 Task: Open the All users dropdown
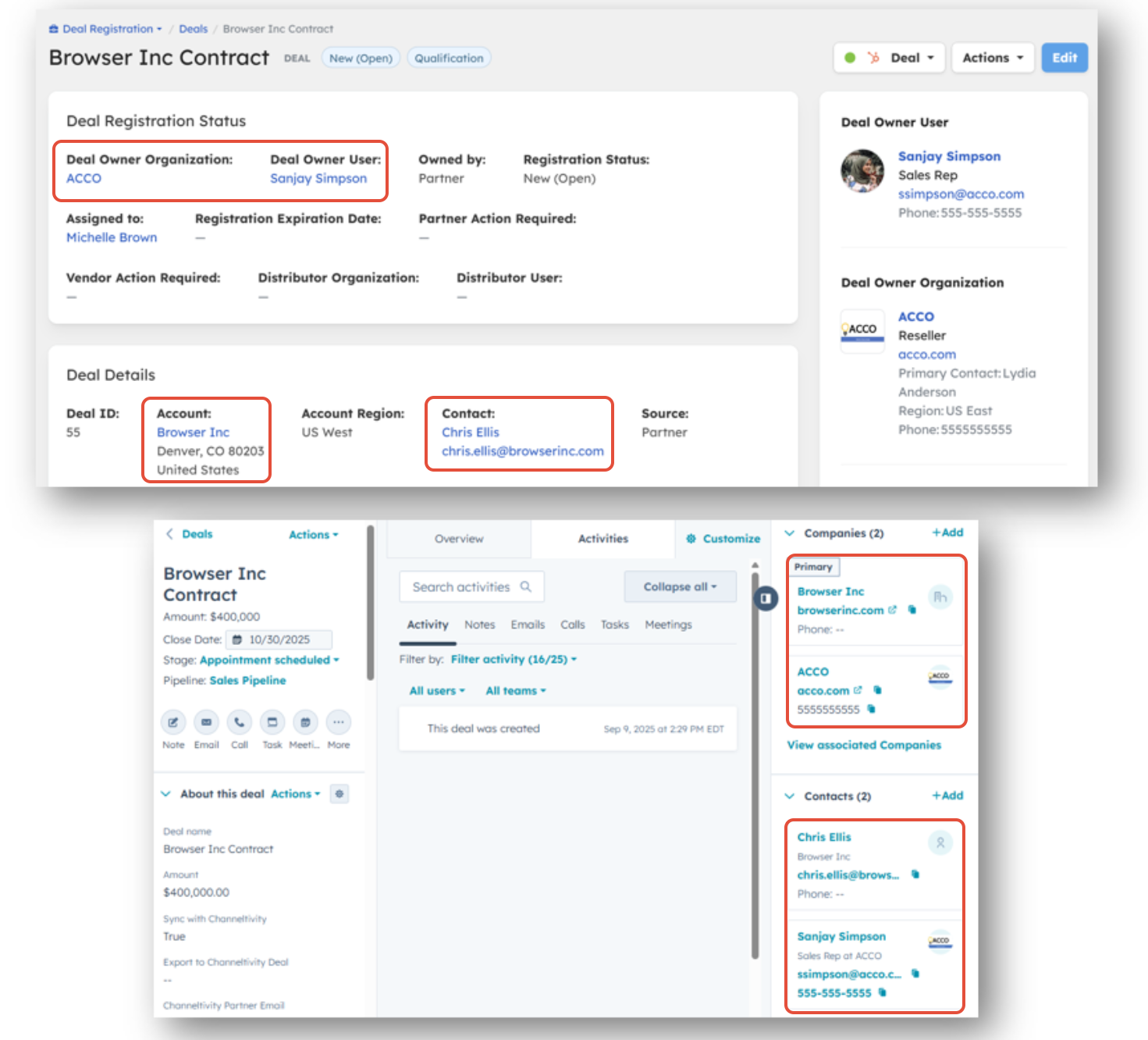(x=437, y=691)
